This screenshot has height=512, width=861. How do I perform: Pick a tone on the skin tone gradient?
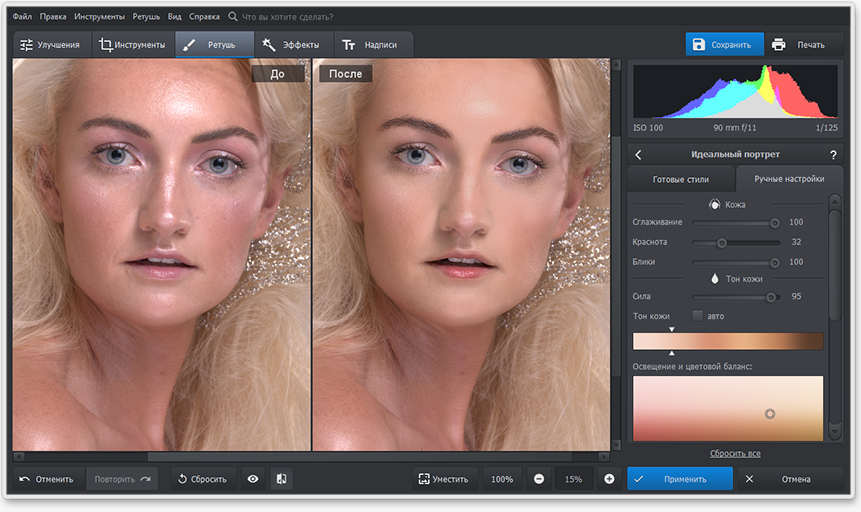[x=728, y=341]
